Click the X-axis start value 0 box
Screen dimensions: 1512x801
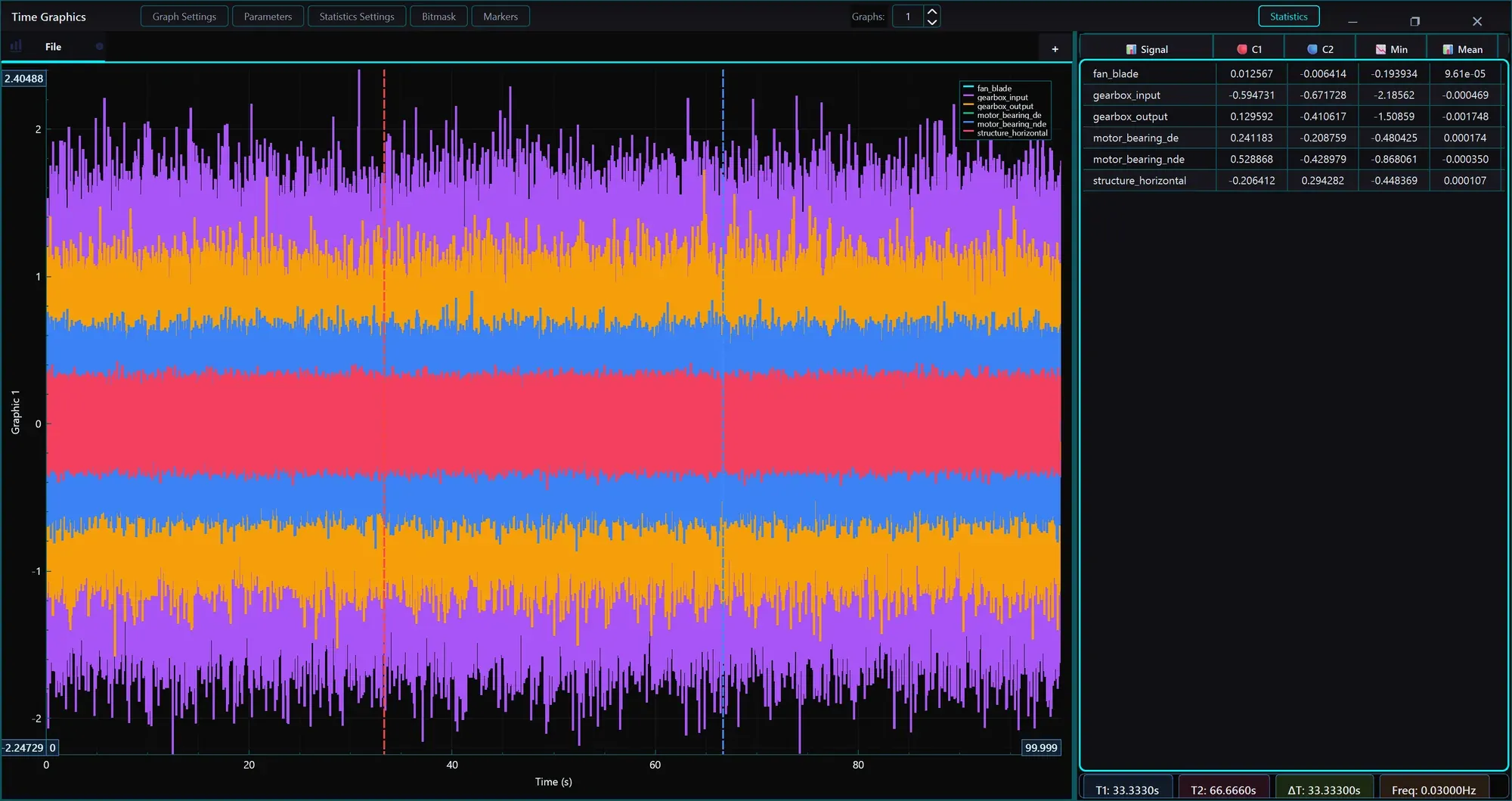click(x=52, y=747)
